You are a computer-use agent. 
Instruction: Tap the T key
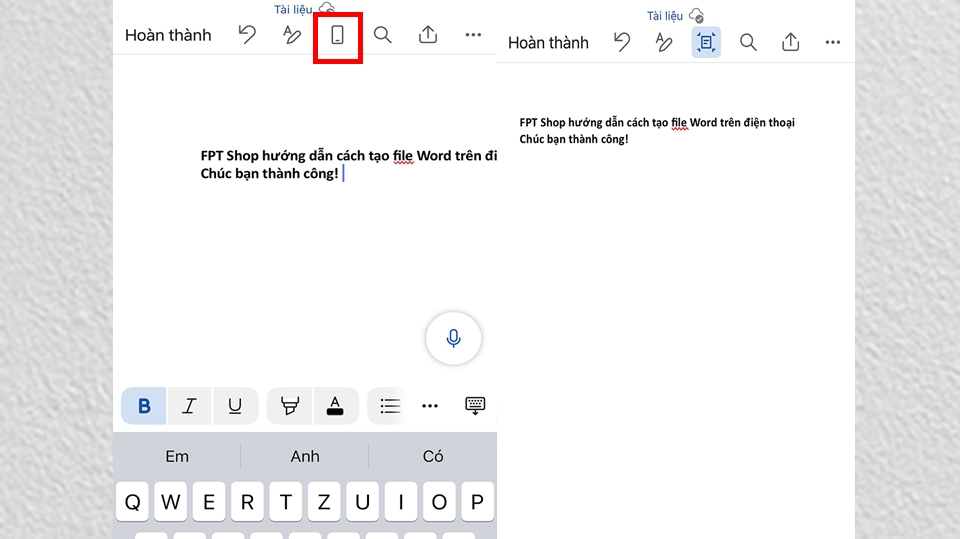click(285, 502)
